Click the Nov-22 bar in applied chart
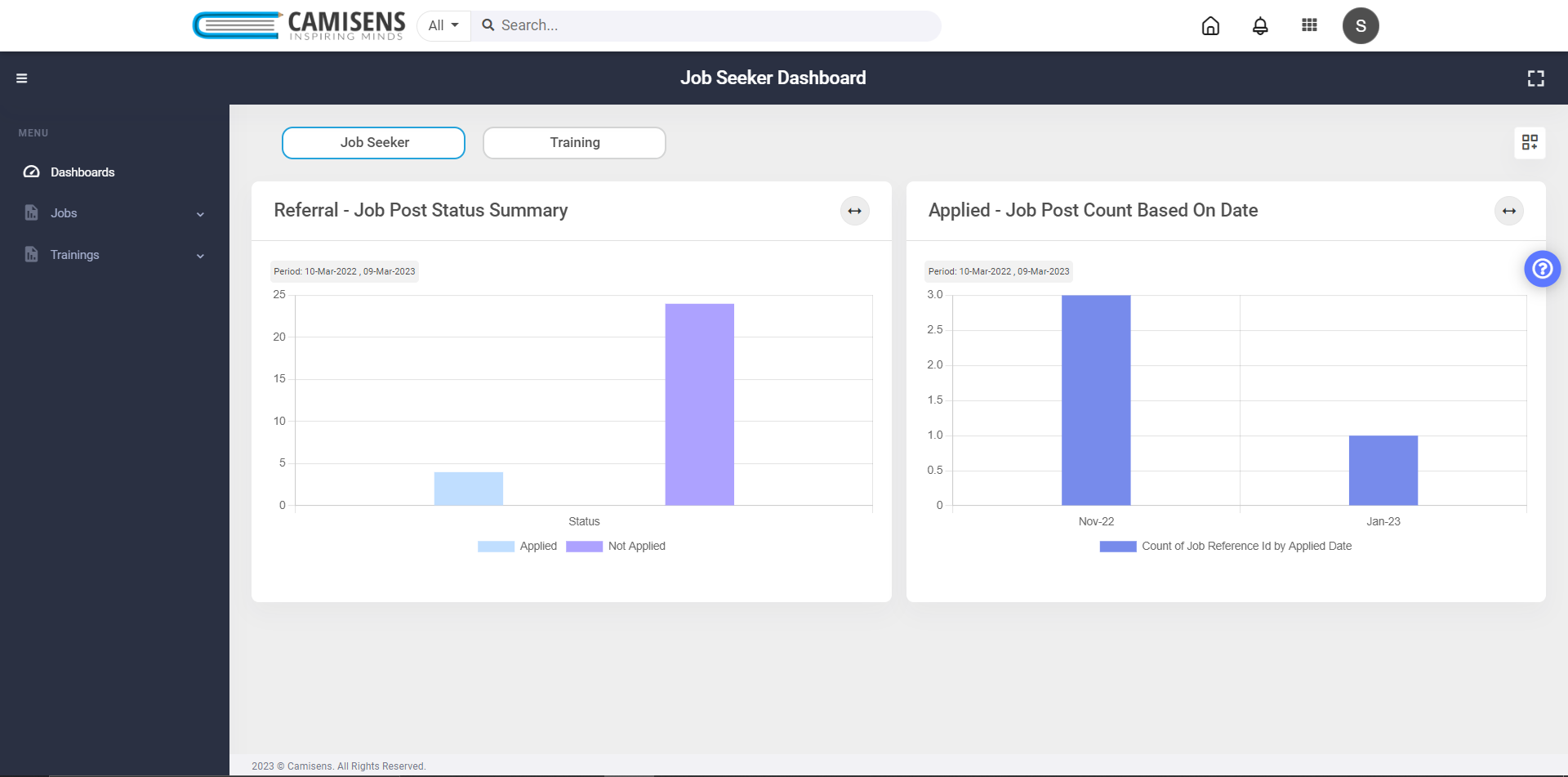 click(1096, 400)
